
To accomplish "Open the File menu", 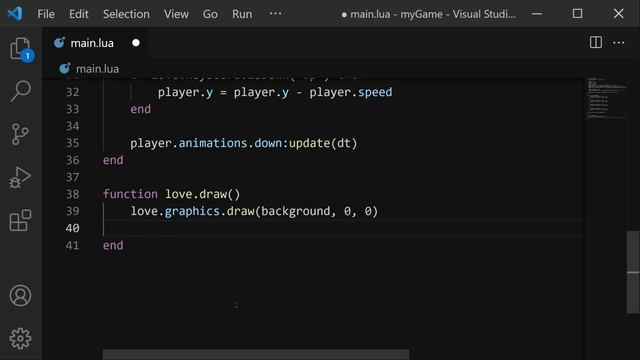I will click(x=46, y=14).
